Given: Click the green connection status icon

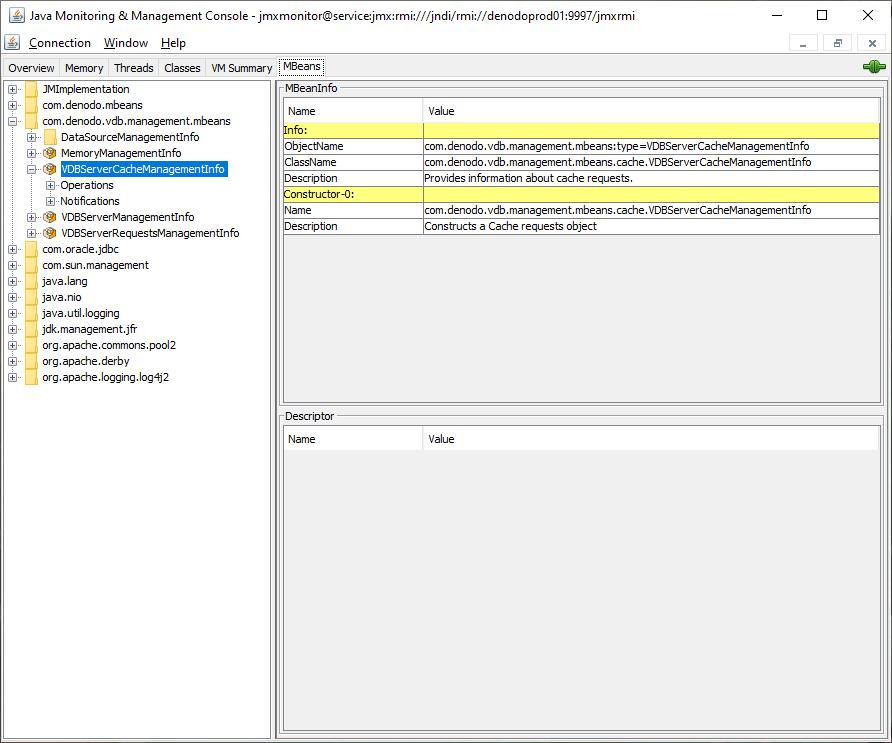Looking at the screenshot, I should point(874,67).
